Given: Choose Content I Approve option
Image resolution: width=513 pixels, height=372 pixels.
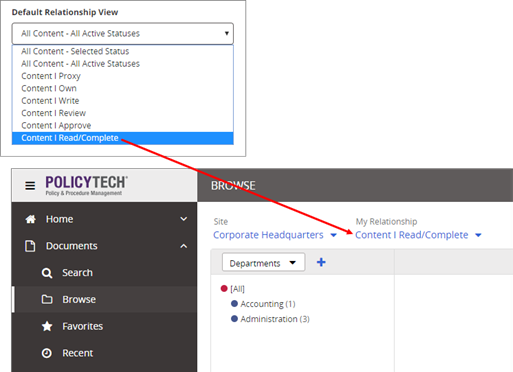Looking at the screenshot, I should 123,125.
